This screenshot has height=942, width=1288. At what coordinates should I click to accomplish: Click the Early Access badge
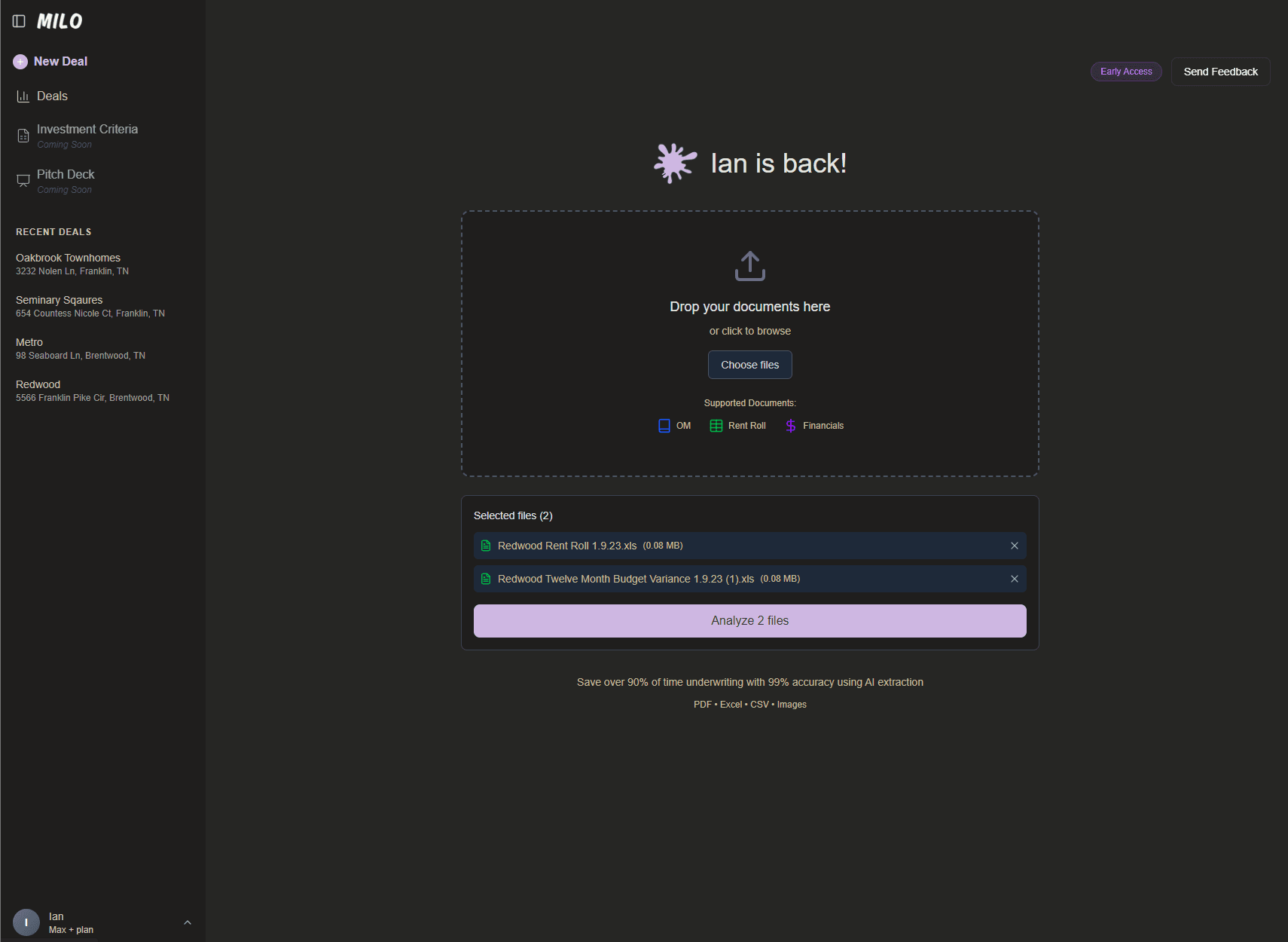click(x=1125, y=72)
